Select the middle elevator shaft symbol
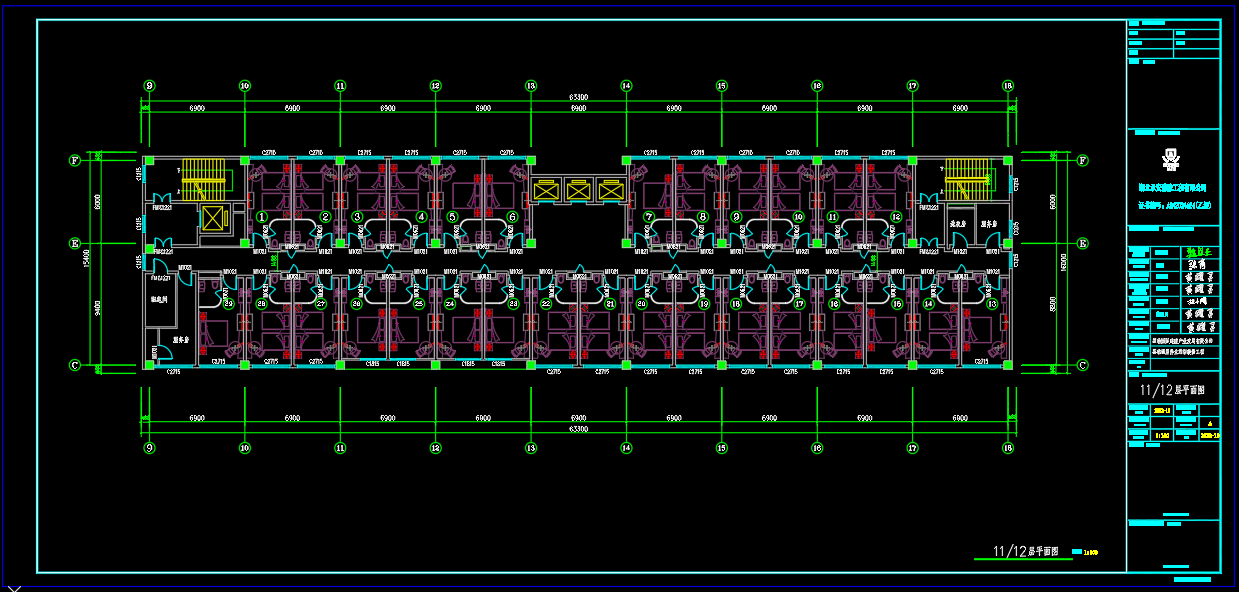 click(579, 190)
